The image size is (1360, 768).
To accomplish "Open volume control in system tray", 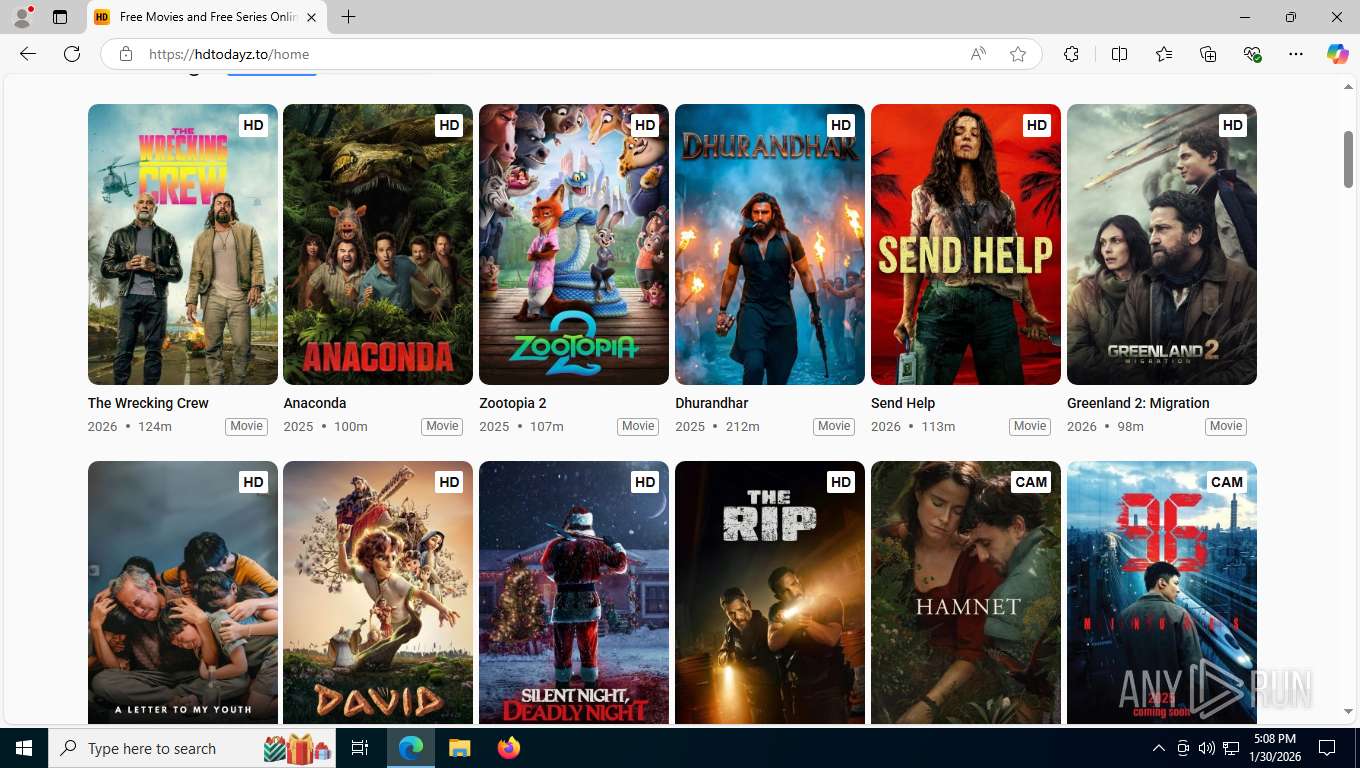I will pos(1207,748).
